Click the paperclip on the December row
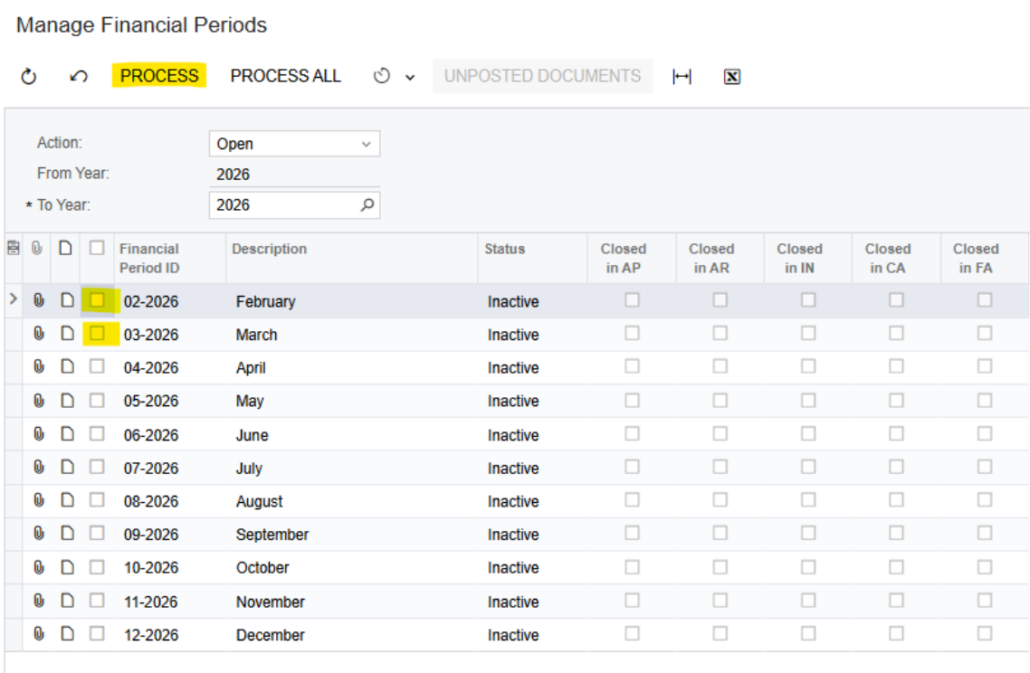 [39, 634]
